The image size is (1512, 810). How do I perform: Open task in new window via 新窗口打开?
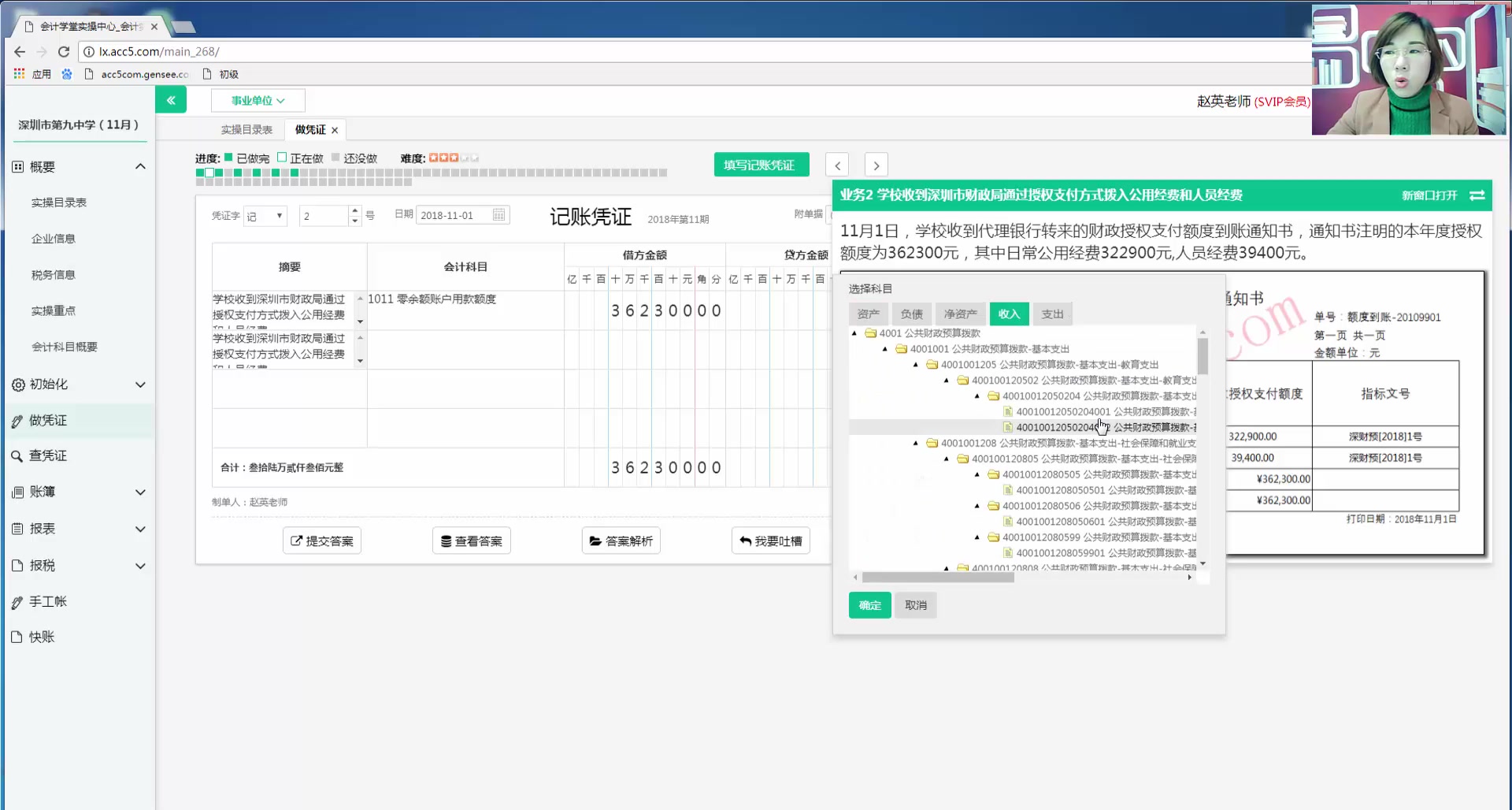point(1429,195)
